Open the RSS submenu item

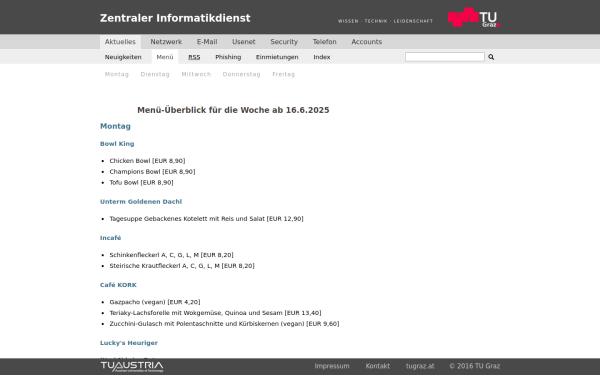(194, 57)
